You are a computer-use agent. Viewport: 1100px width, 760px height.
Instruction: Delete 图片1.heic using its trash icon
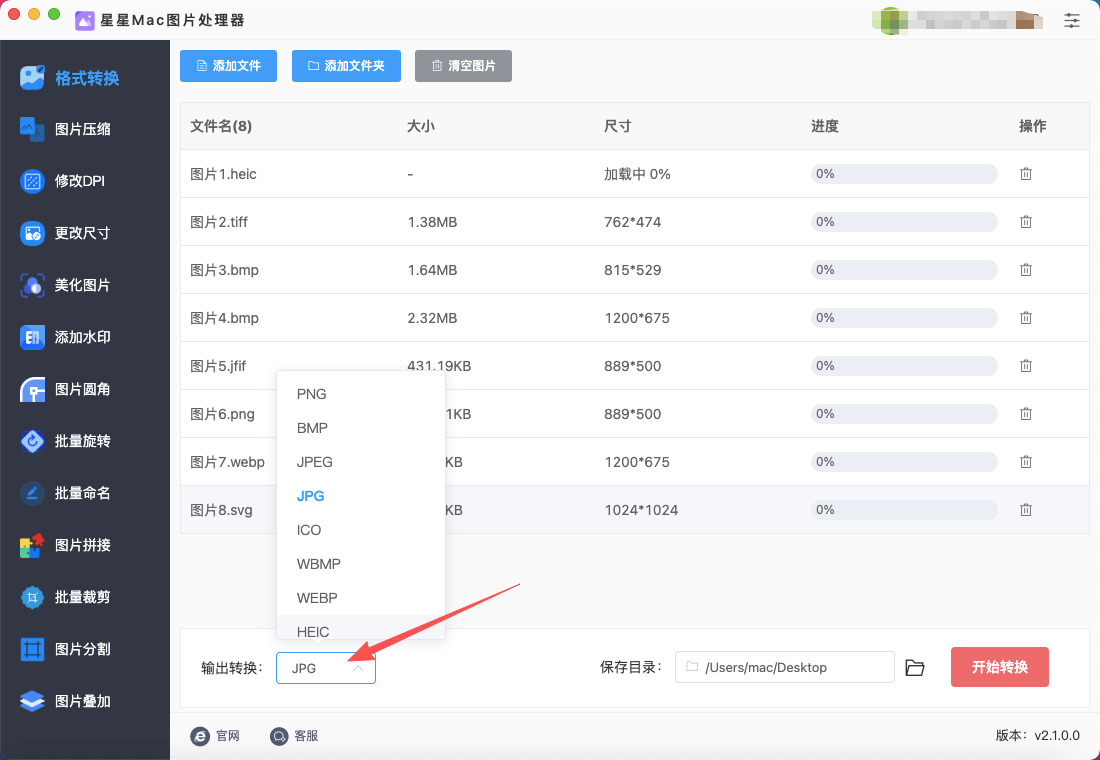point(1026,173)
